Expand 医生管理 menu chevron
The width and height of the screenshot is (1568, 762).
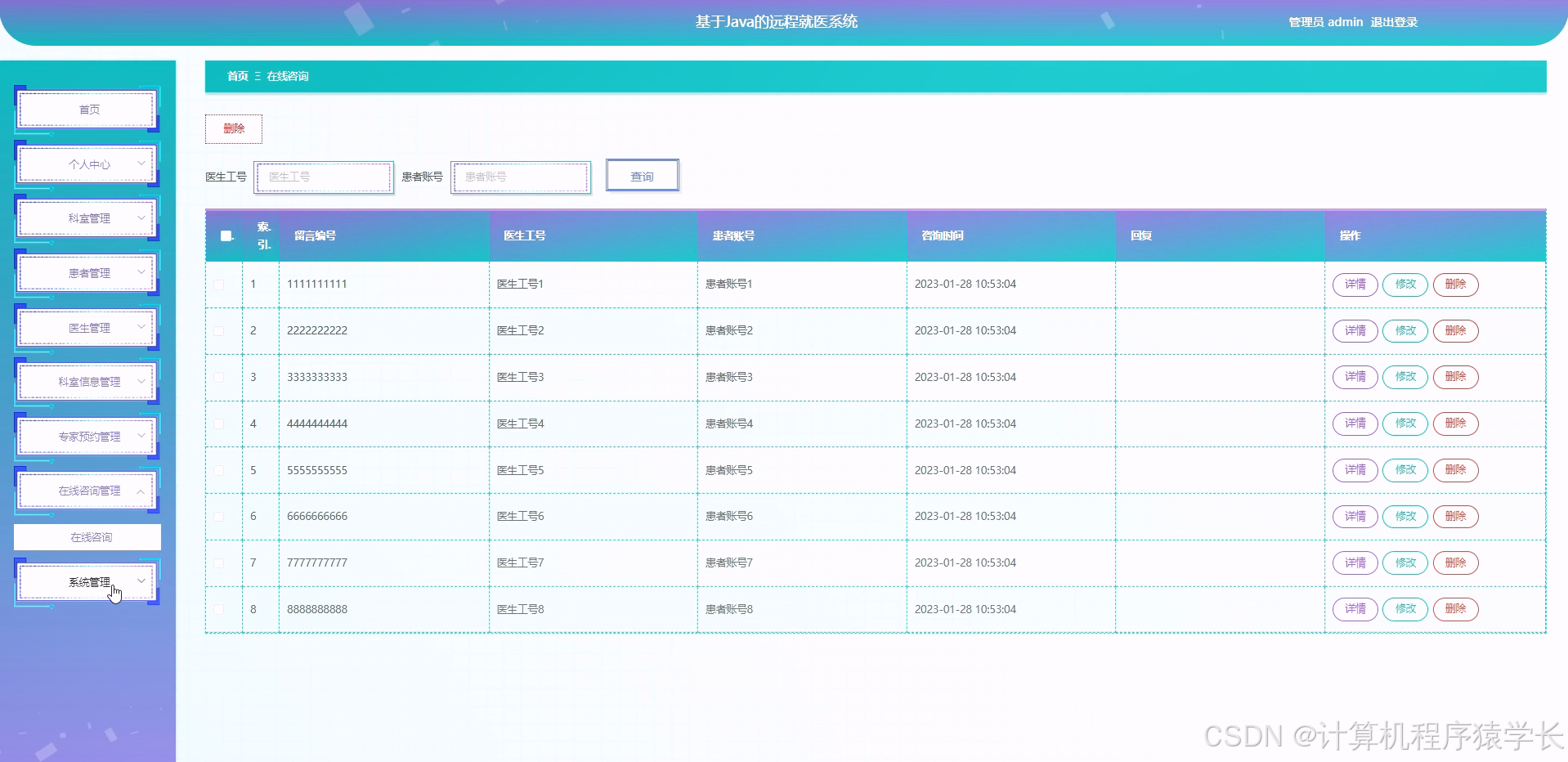pos(141,327)
